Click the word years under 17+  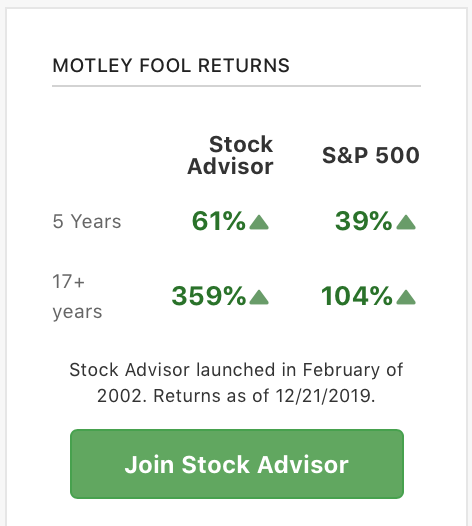pos(77,312)
